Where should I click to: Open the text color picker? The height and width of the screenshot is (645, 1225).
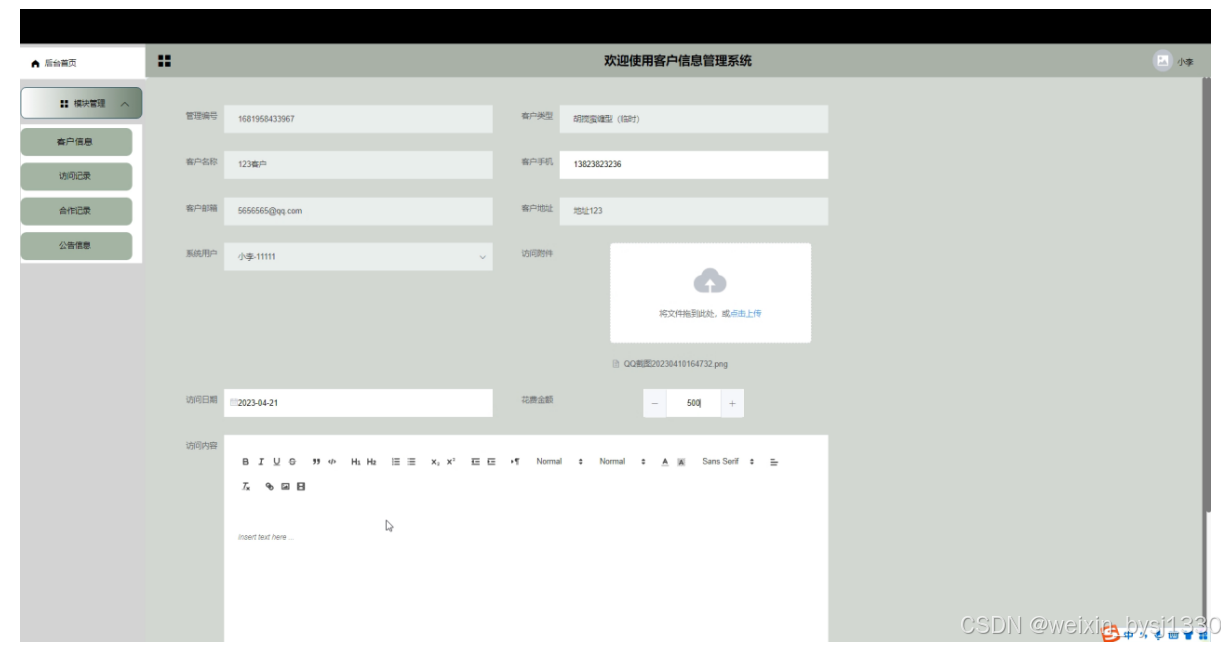[665, 462]
